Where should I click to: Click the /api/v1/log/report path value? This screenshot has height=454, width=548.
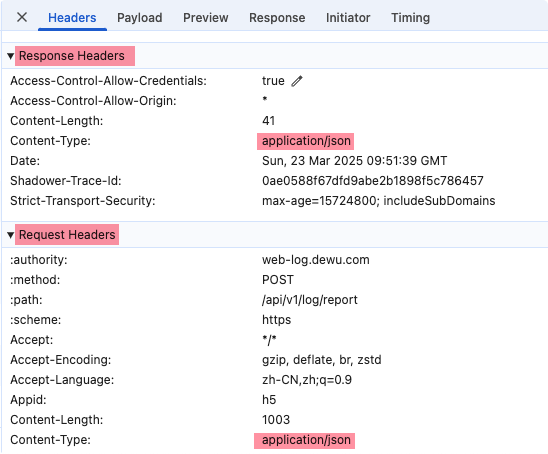coord(310,300)
